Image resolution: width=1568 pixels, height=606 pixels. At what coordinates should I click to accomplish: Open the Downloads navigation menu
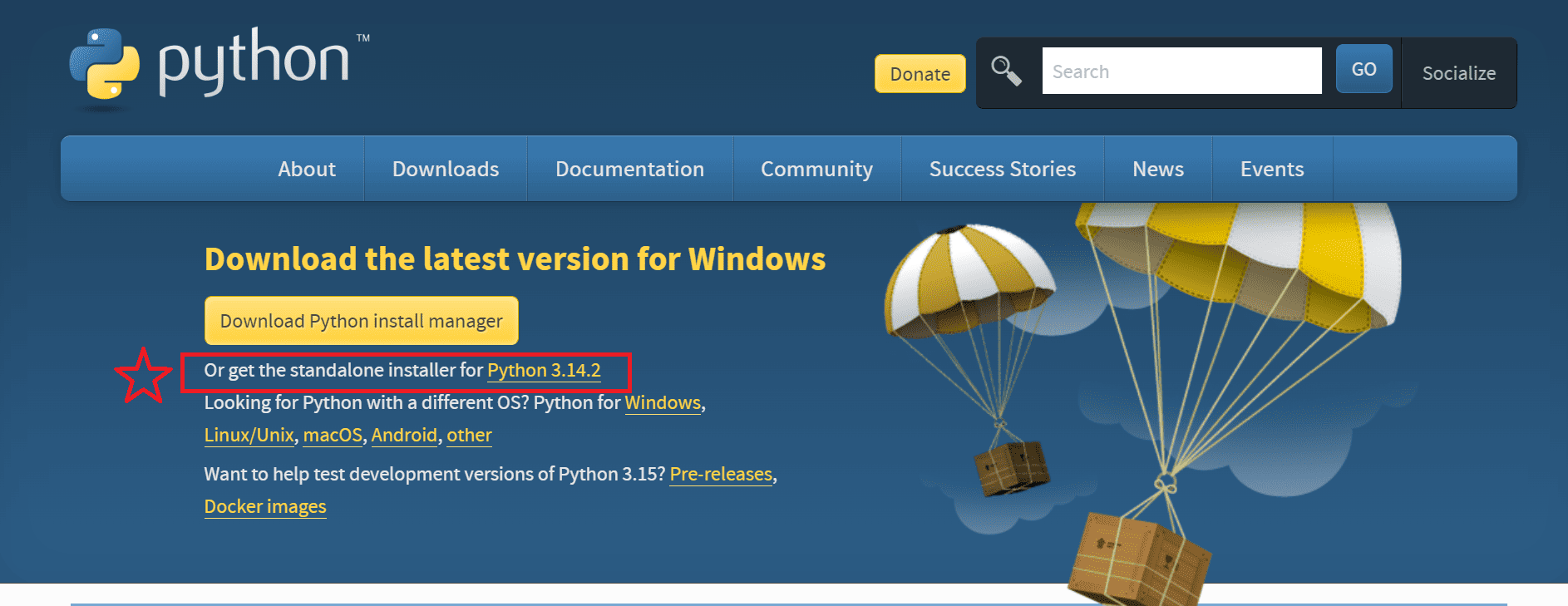click(446, 169)
